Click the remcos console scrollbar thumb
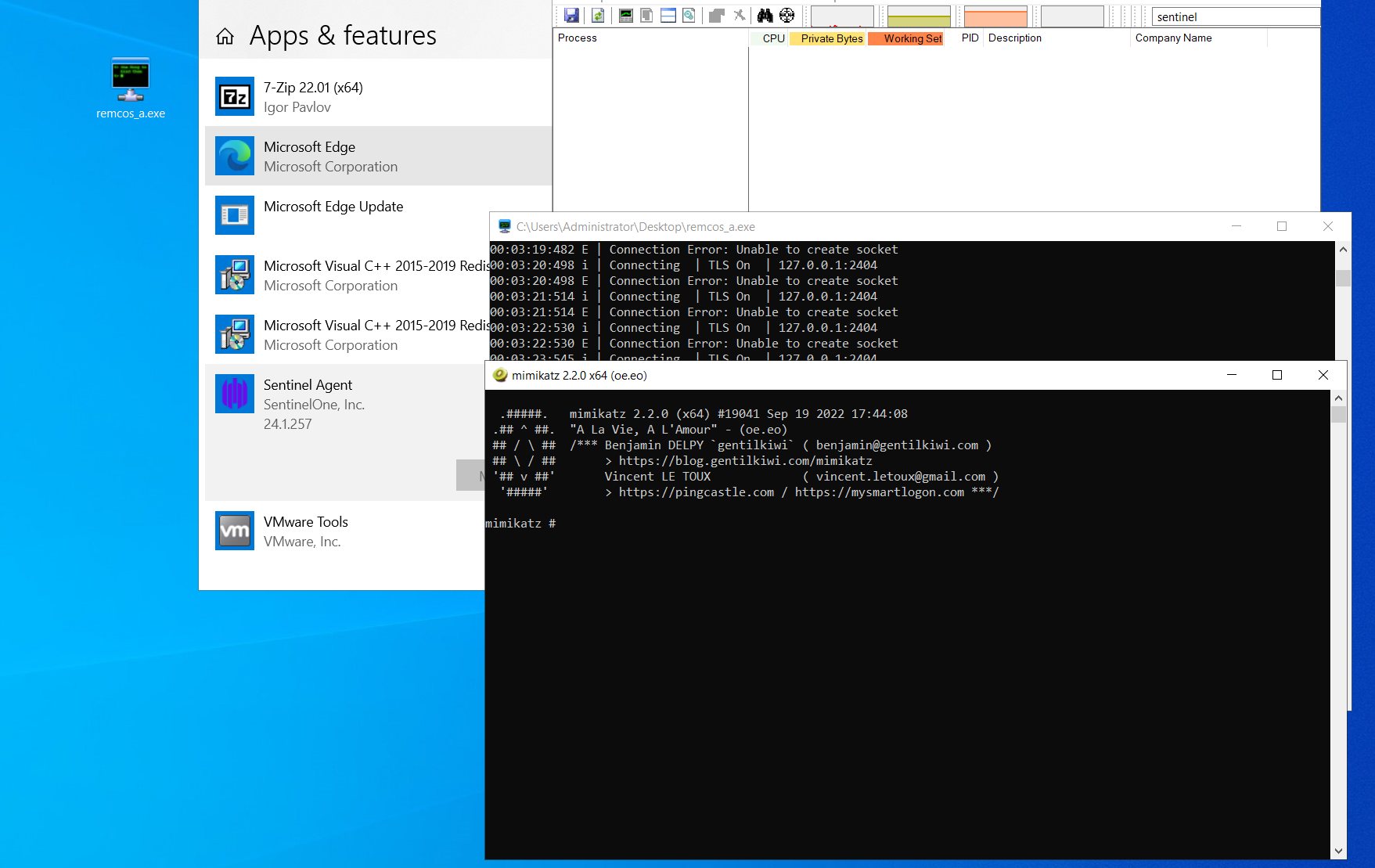Viewport: 1375px width, 868px height. 1343,278
